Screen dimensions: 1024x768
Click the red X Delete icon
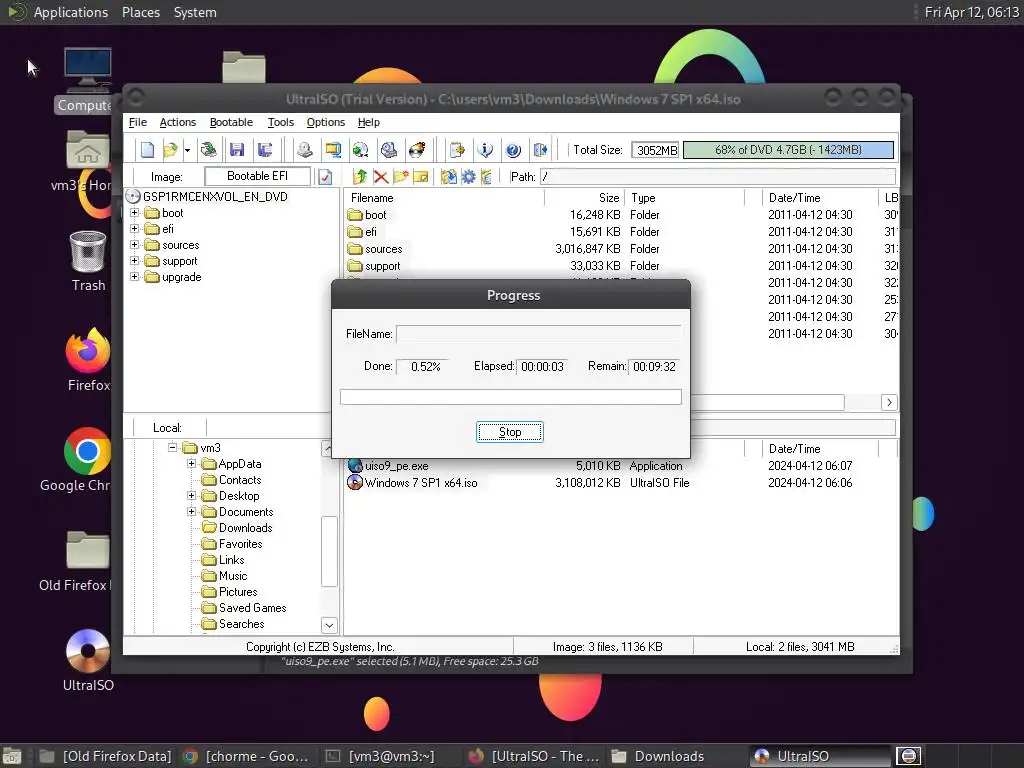381,176
